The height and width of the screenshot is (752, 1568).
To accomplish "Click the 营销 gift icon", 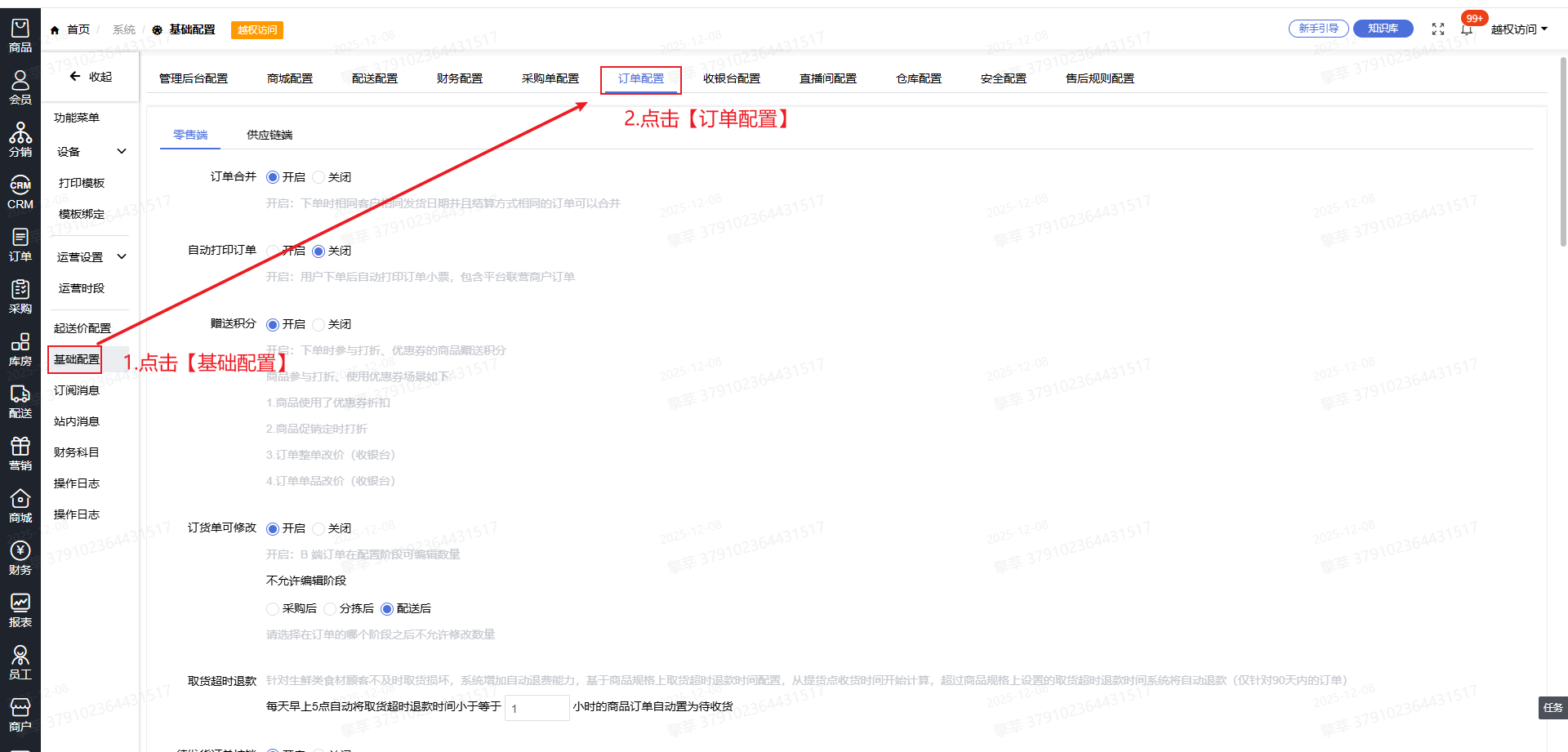I will tap(20, 453).
